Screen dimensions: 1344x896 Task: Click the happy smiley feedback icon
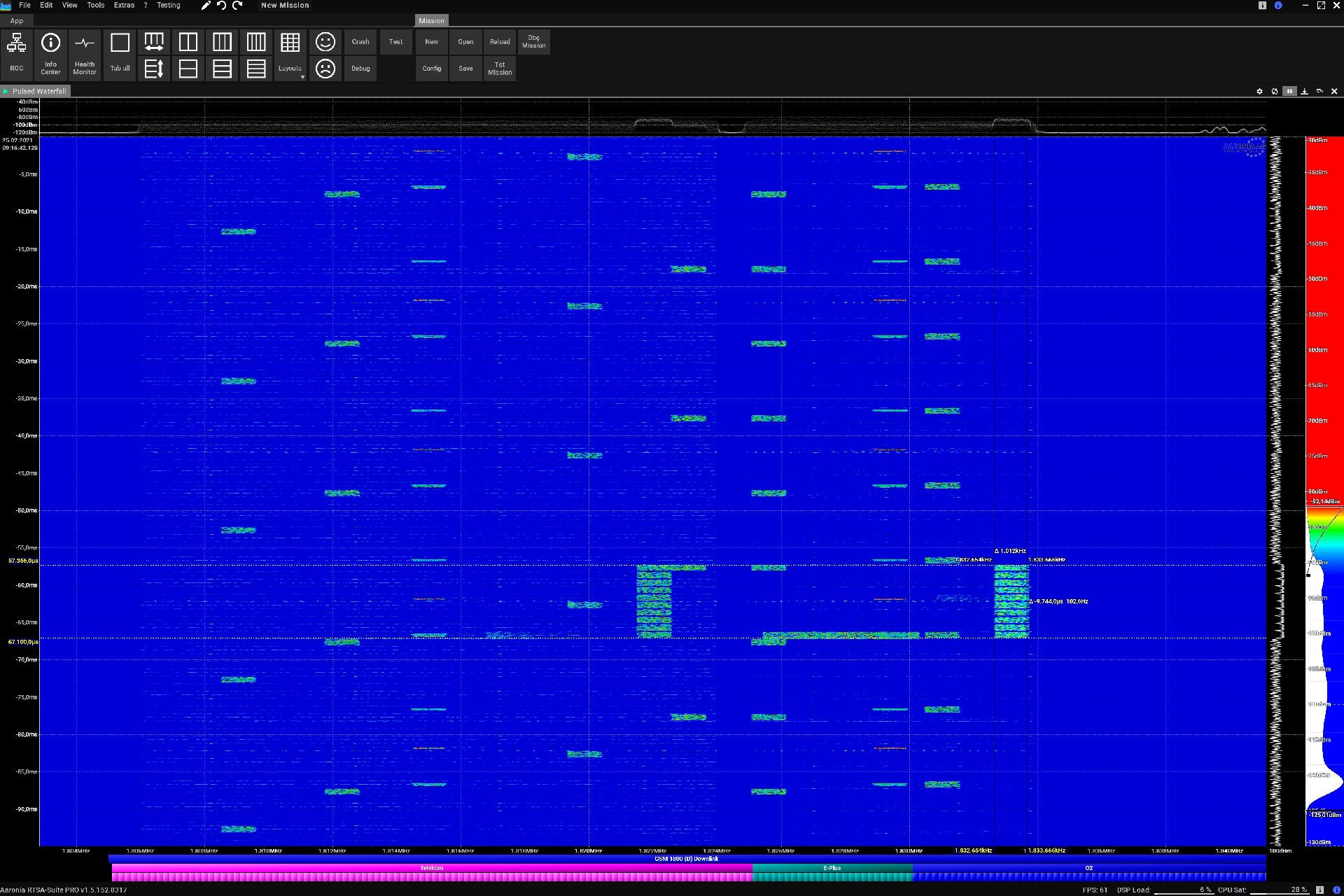[325, 42]
